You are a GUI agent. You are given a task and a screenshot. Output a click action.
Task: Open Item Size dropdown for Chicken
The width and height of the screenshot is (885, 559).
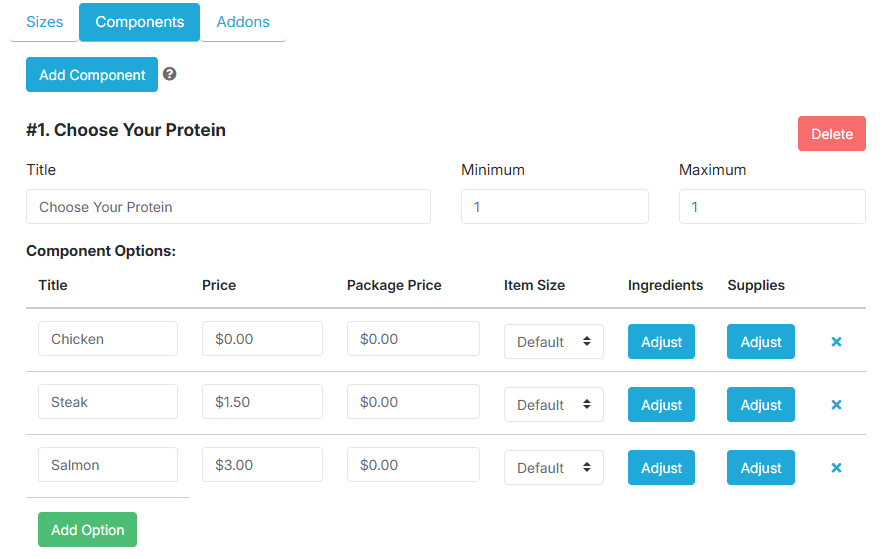[x=554, y=342]
